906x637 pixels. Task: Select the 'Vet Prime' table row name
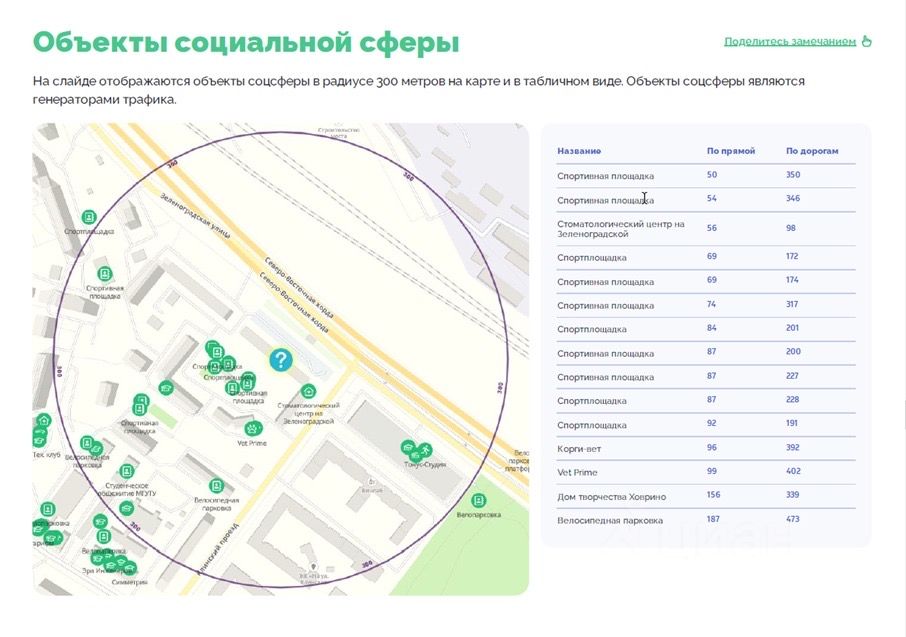click(x=577, y=472)
